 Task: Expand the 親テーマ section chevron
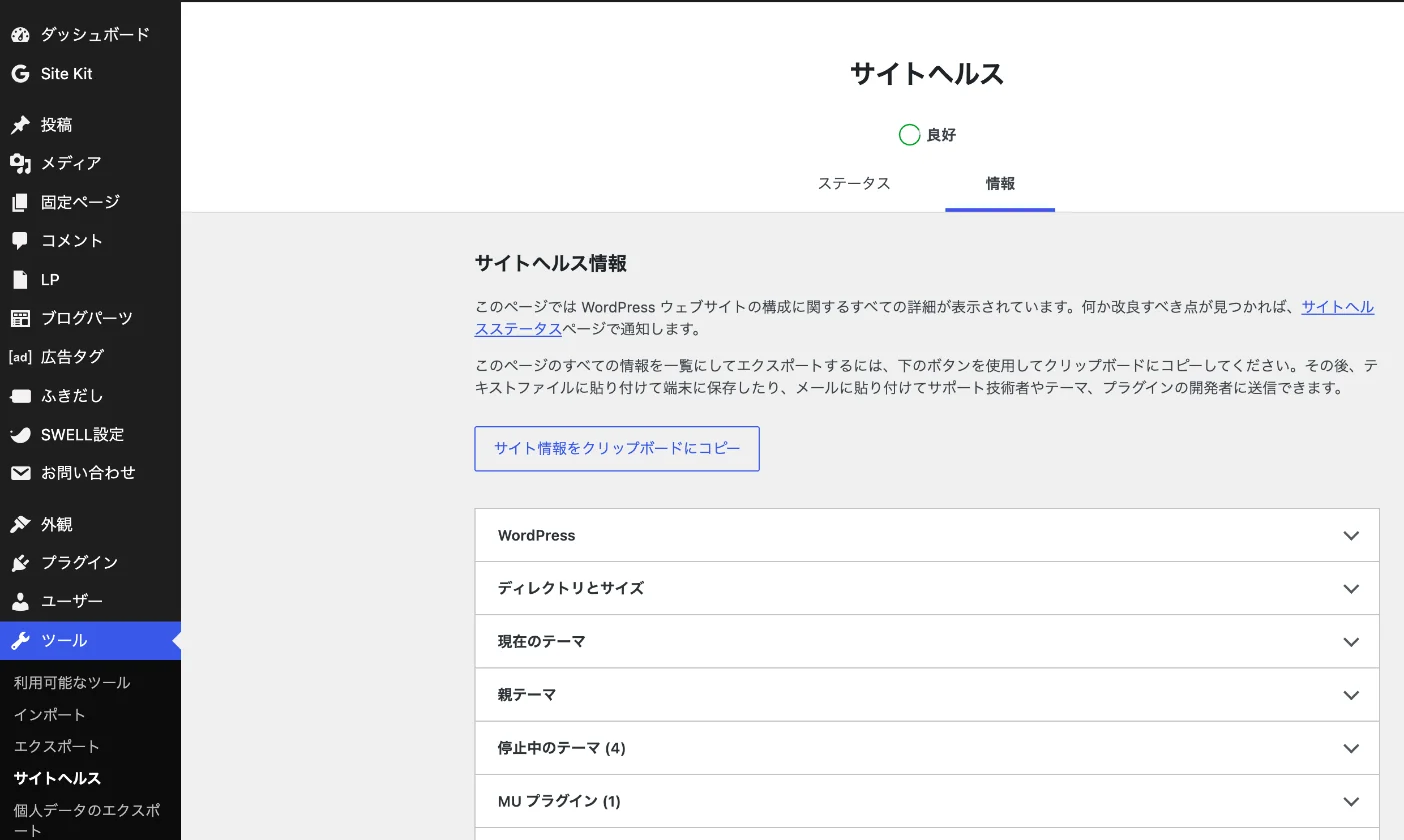pos(1351,695)
